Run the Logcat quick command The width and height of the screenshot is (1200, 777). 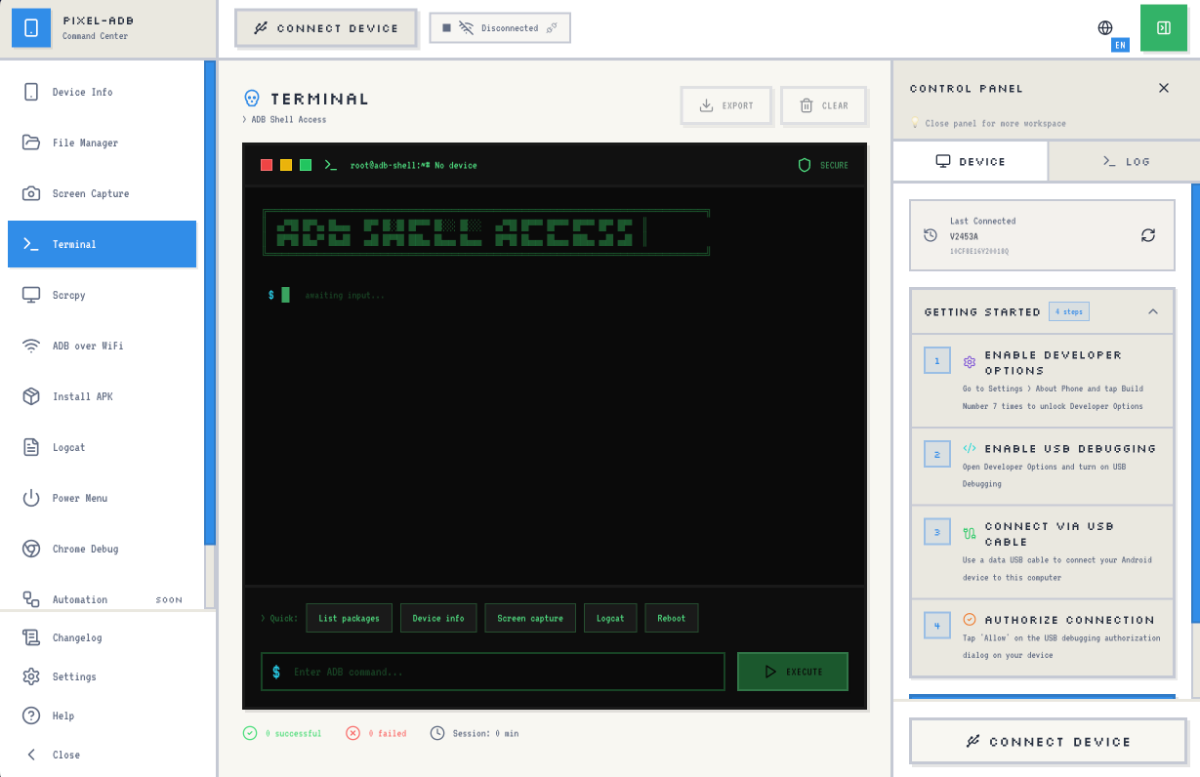coord(610,618)
